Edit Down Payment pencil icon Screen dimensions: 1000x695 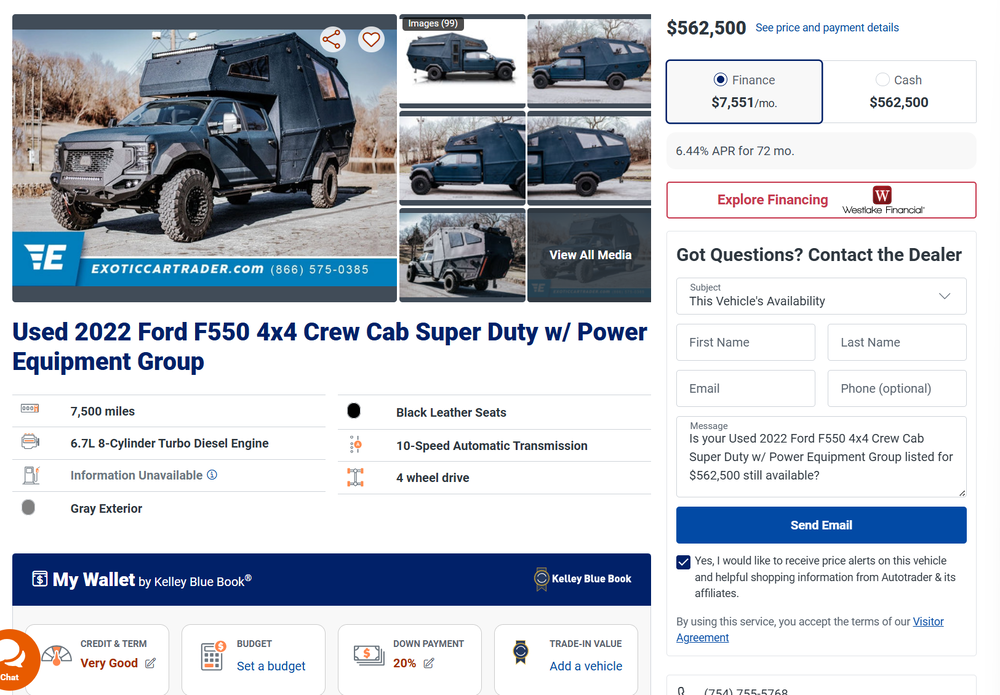429,663
